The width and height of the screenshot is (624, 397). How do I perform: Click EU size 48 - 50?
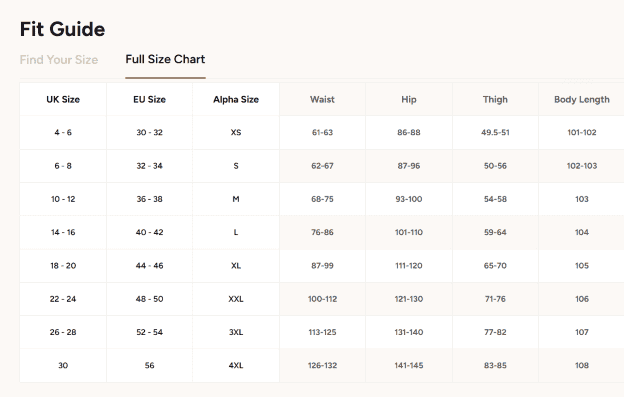point(149,299)
